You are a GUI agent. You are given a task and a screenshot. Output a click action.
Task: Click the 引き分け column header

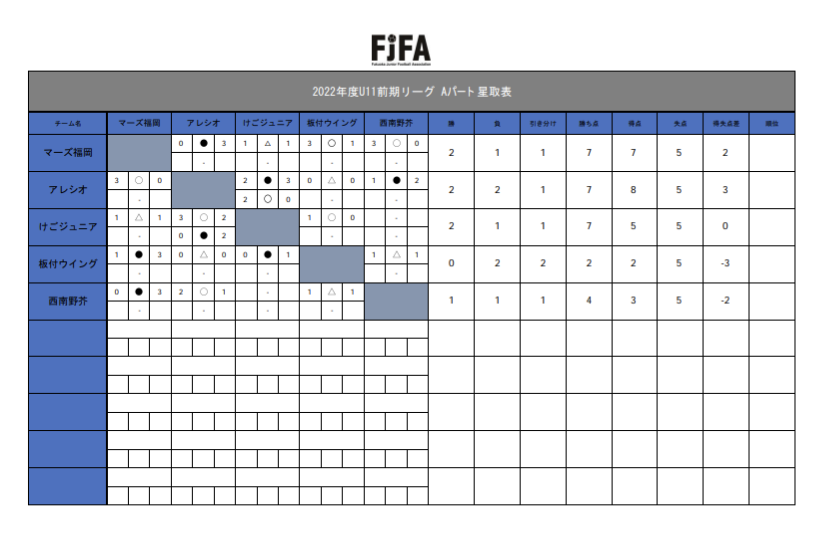pyautogui.click(x=543, y=123)
